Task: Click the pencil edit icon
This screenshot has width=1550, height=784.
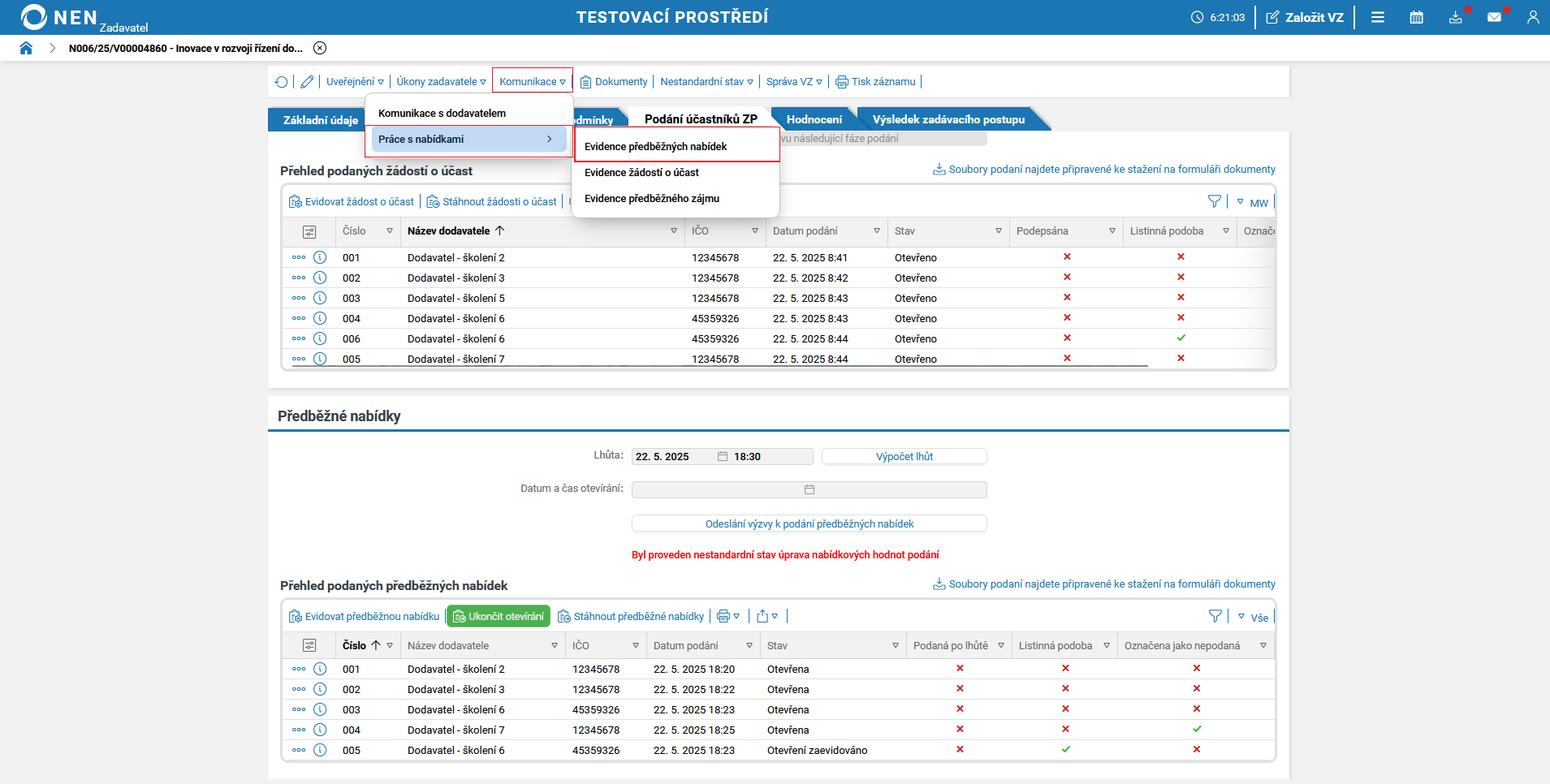Action: coord(307,82)
